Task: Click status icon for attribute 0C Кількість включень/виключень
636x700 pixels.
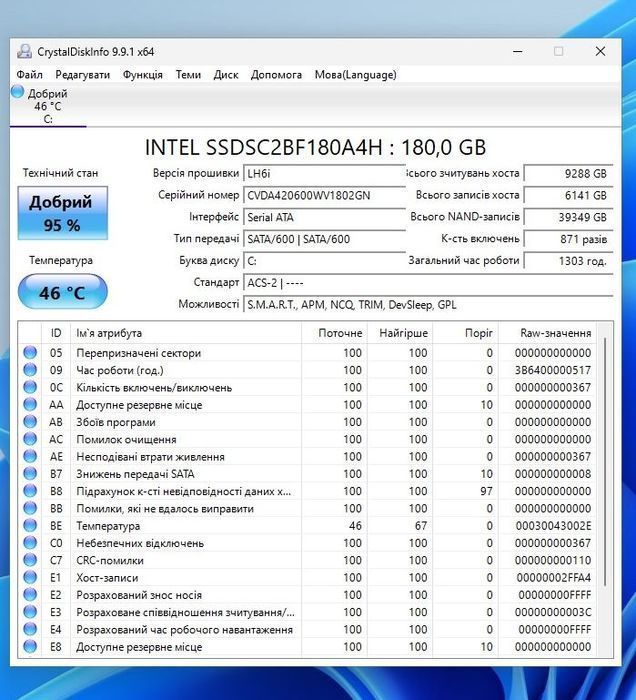Action: (30, 388)
